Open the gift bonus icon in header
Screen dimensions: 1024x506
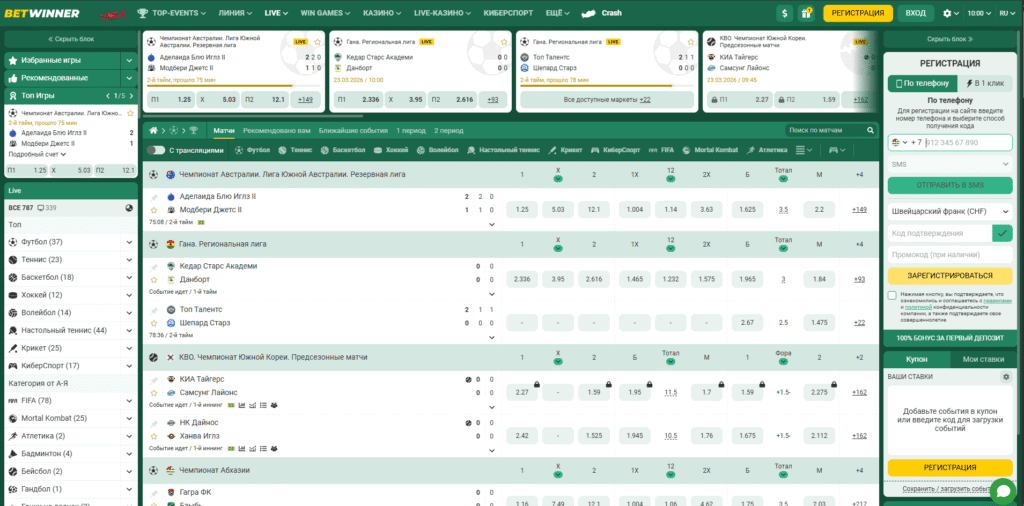point(806,14)
